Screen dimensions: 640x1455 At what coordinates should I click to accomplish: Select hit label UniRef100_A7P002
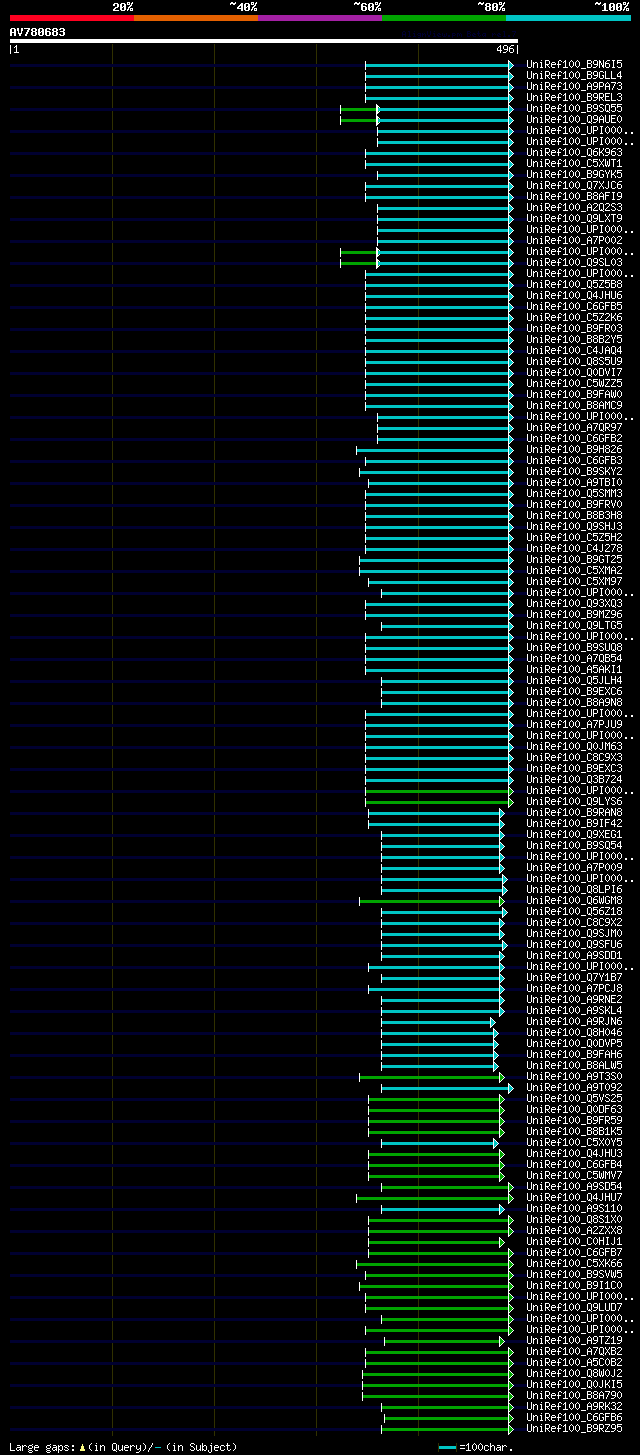pyautogui.click(x=574, y=240)
